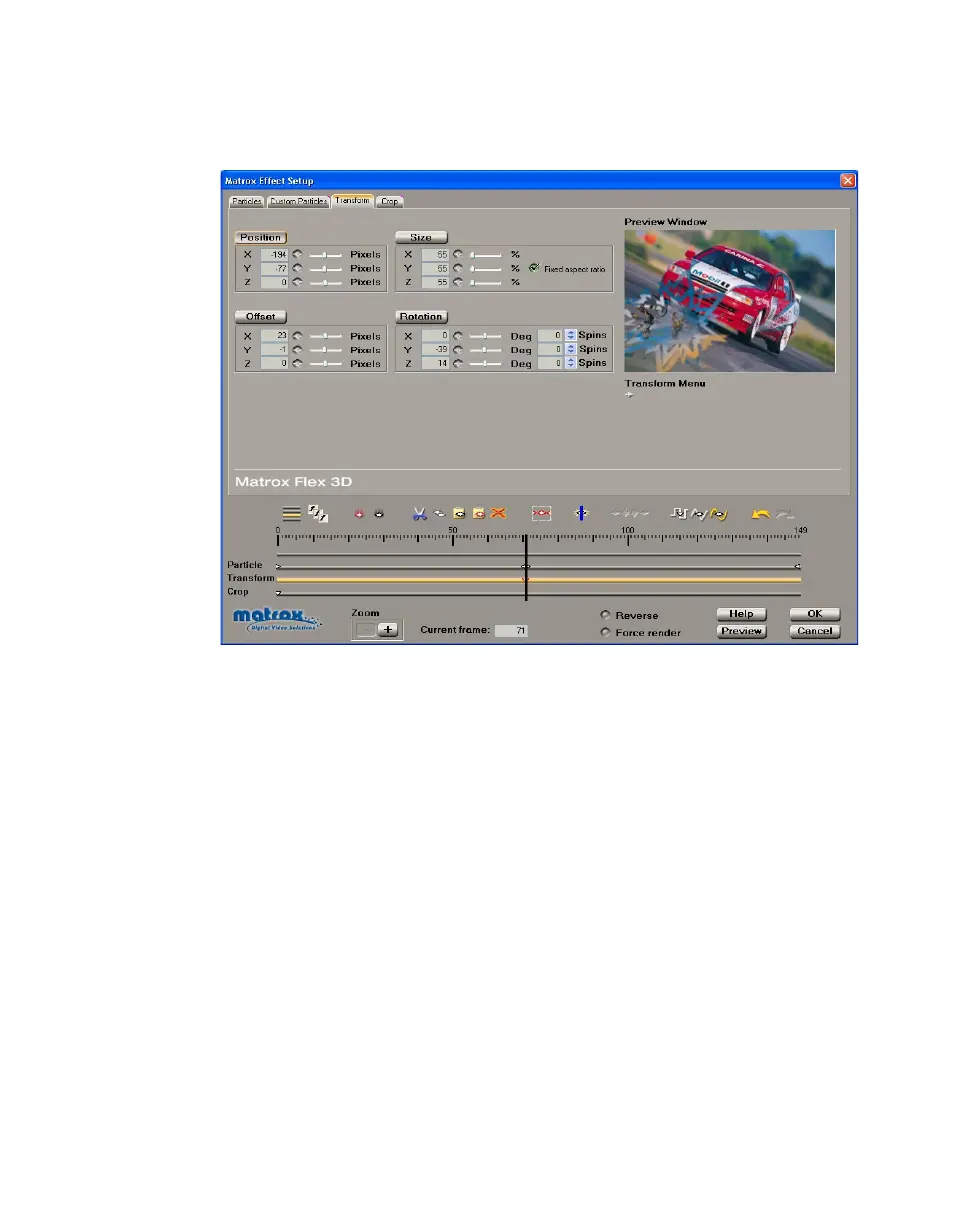Click the jog dial beside Rotation Z
The width and height of the screenshot is (972, 1224).
click(458, 364)
